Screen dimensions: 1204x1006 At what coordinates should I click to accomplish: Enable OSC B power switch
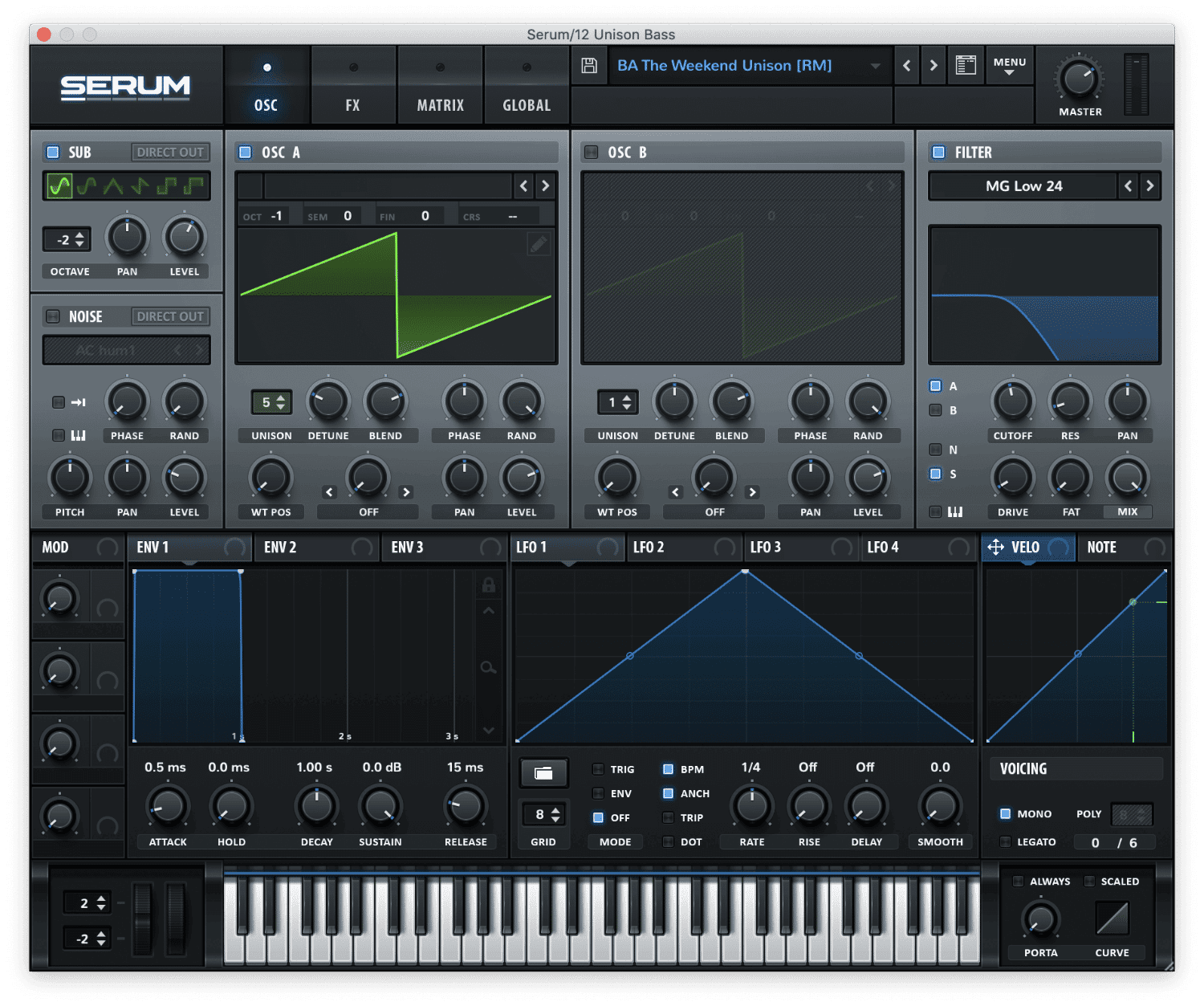point(592,152)
